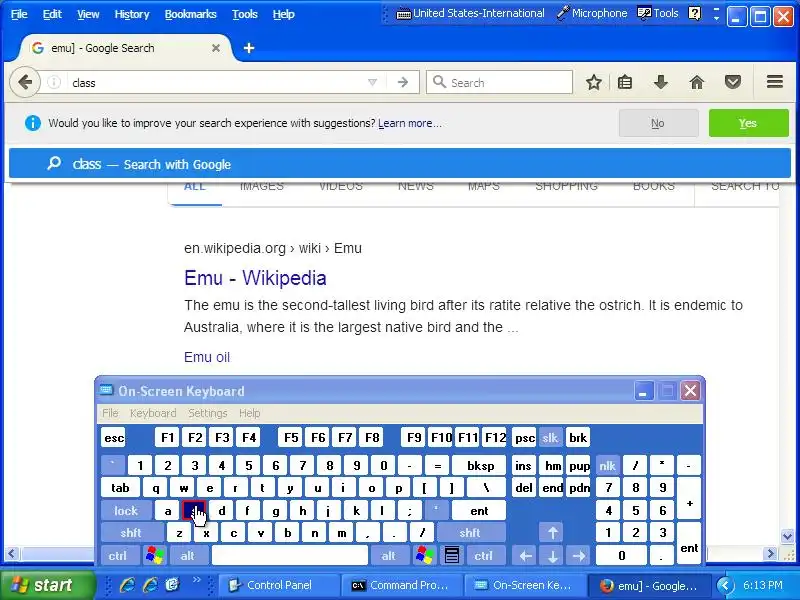Toggle the right shft key

pyautogui.click(x=470, y=533)
